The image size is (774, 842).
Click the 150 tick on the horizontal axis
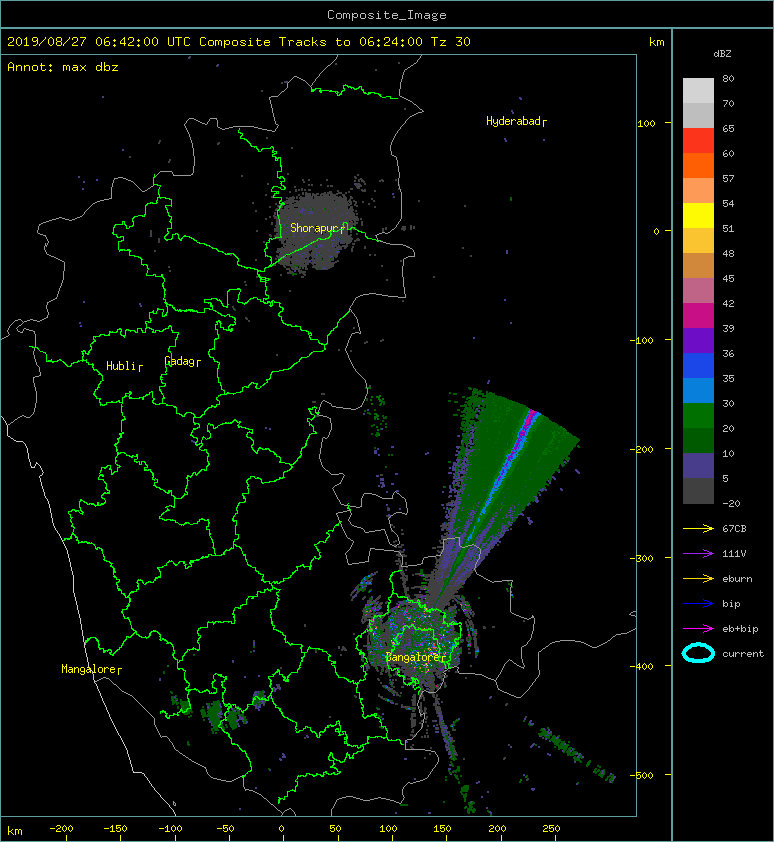(443, 829)
